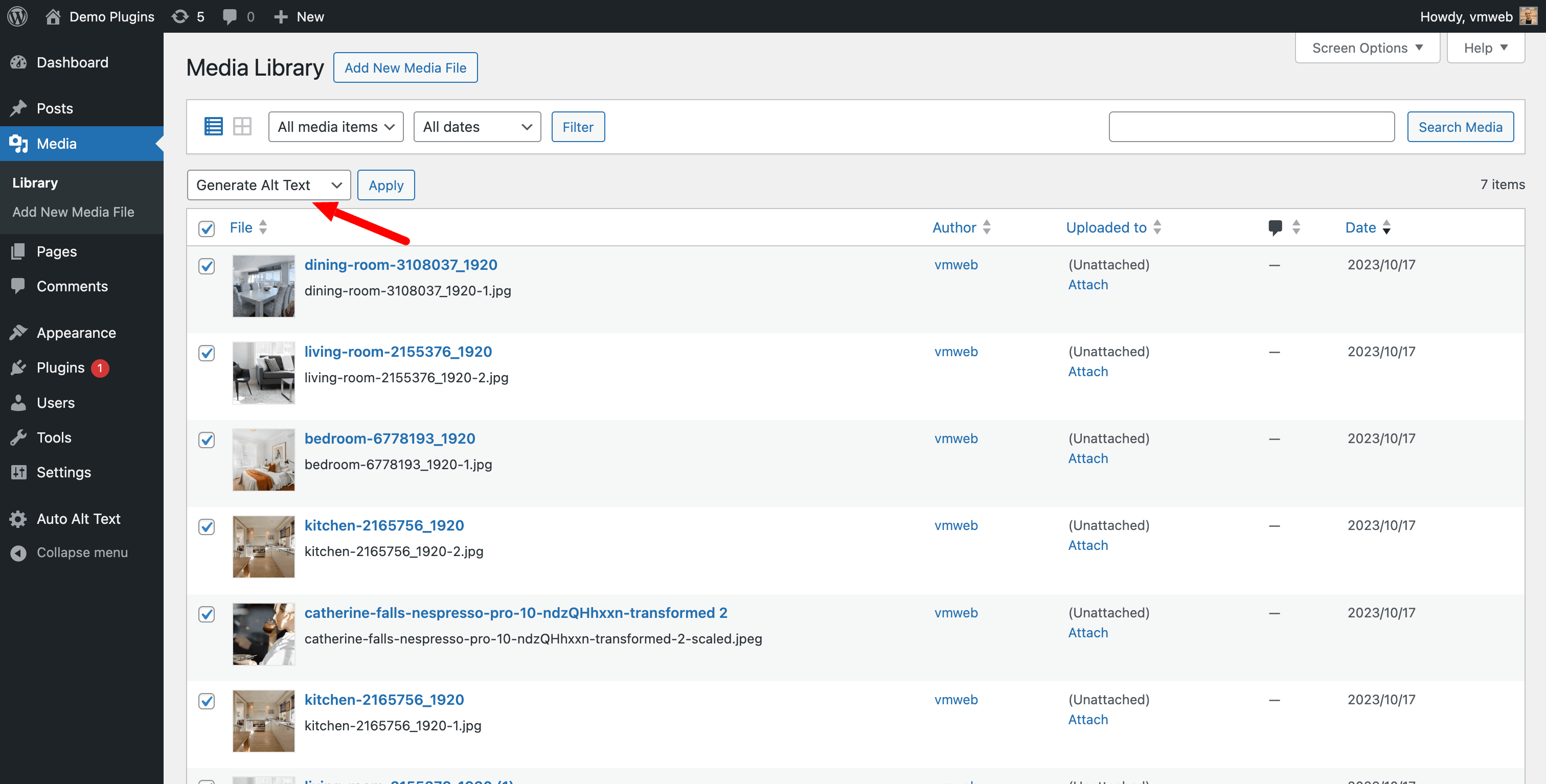This screenshot has height=784, width=1546.
Task: Open the Dashboard menu item
Action: (82, 62)
